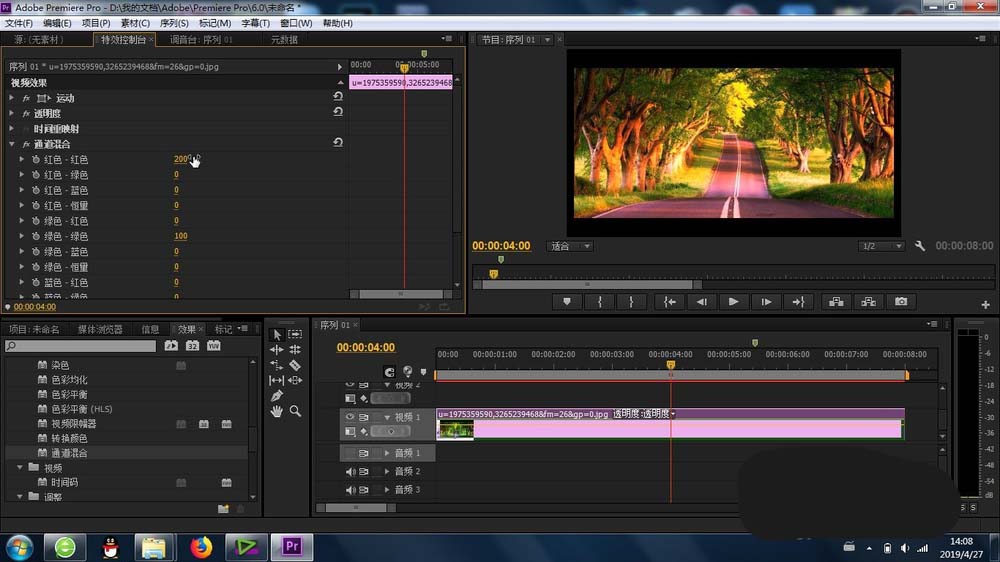Toggle timeline snap magnet
This screenshot has height=562, width=1000.
389,372
